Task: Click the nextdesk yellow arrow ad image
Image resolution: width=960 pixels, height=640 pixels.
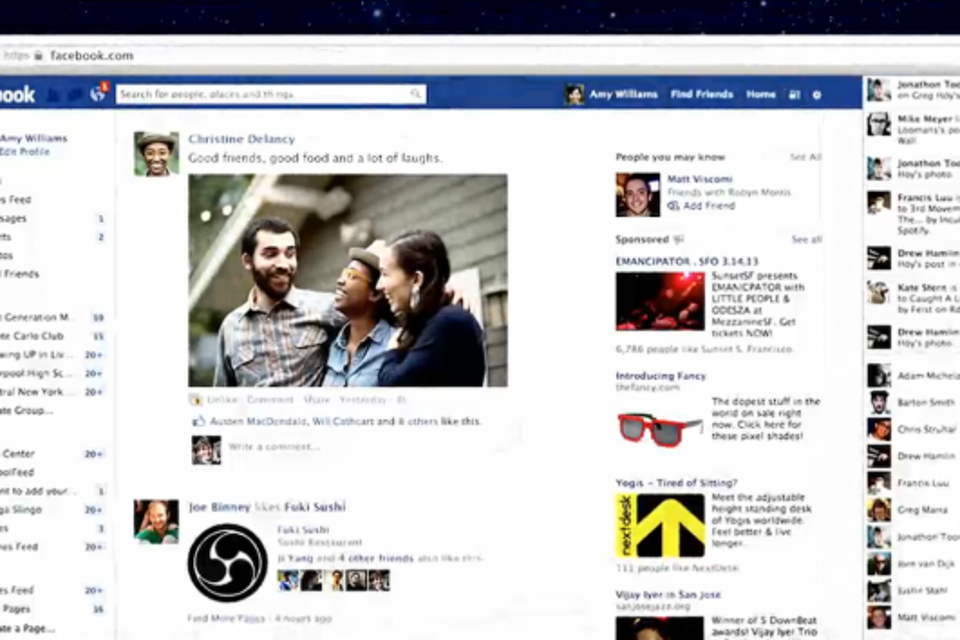Action: tap(658, 525)
